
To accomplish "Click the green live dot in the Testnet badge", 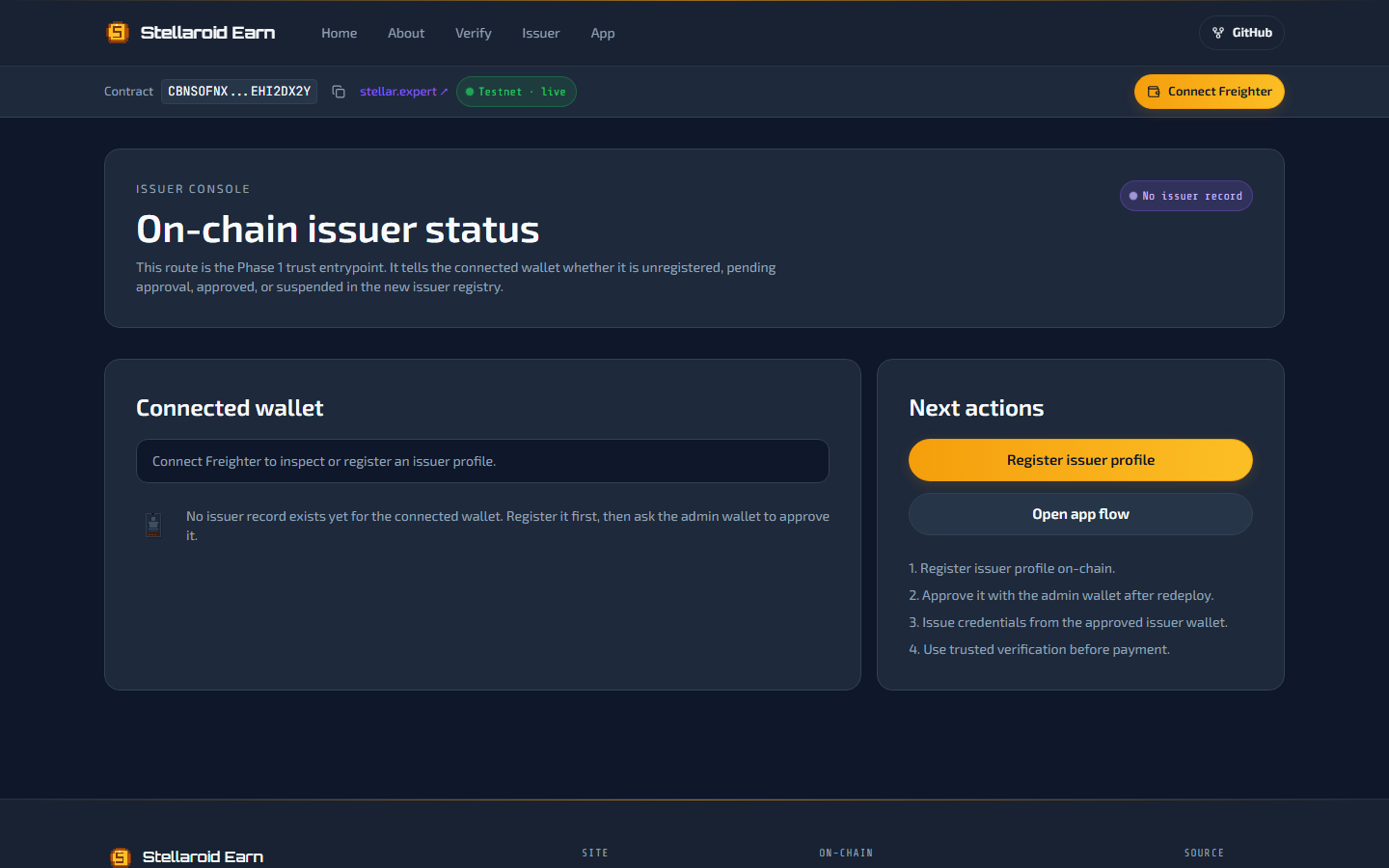I will click(469, 92).
